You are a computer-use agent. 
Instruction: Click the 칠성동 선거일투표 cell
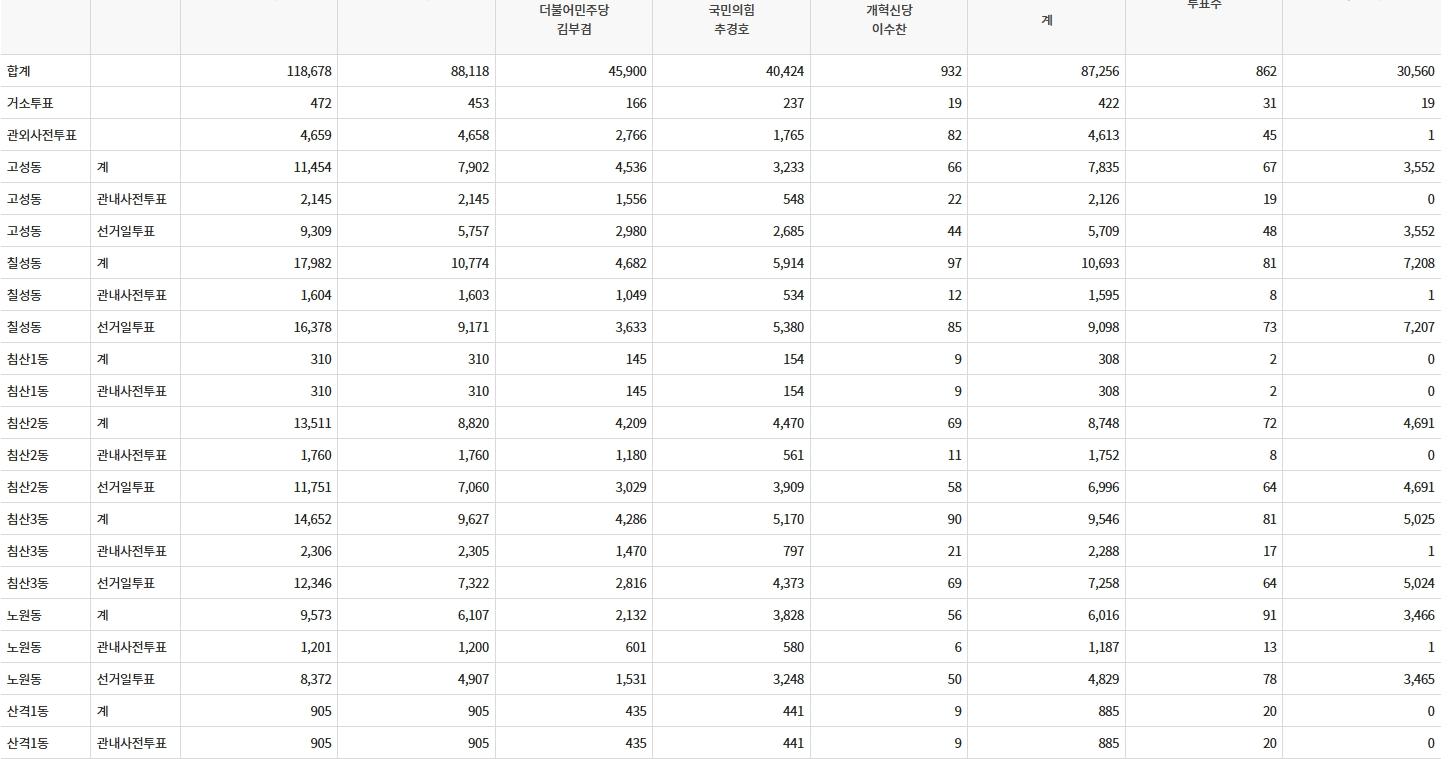coord(126,327)
